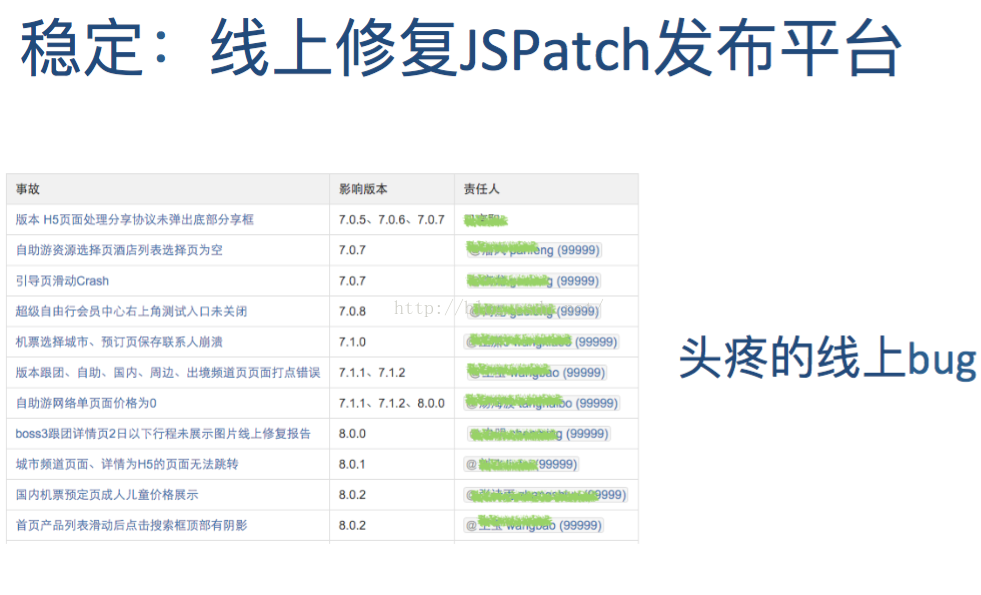This screenshot has height=595, width=981.
Task: Click the 影响版本 column header
Action: pyautogui.click(x=363, y=189)
